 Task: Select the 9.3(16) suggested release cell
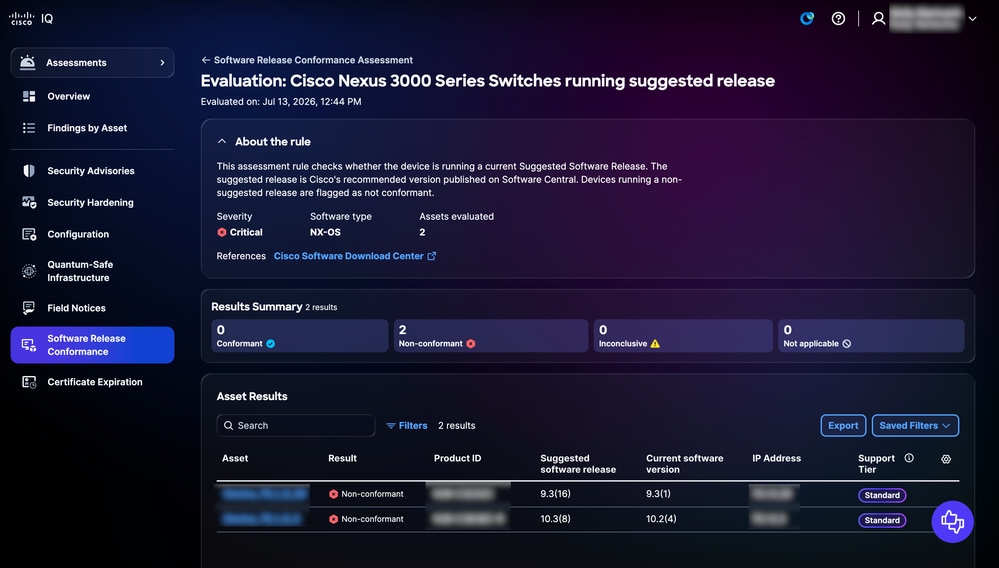pyautogui.click(x=556, y=493)
